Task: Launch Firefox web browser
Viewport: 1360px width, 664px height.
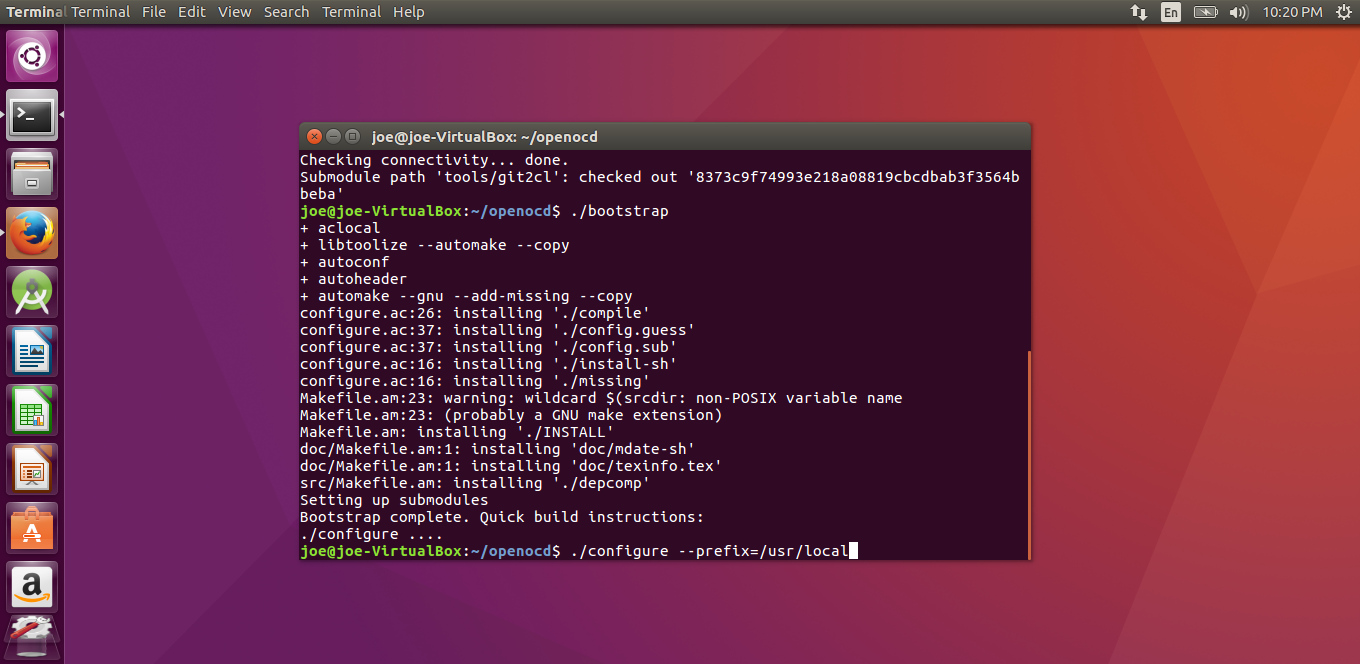Action: pos(33,234)
